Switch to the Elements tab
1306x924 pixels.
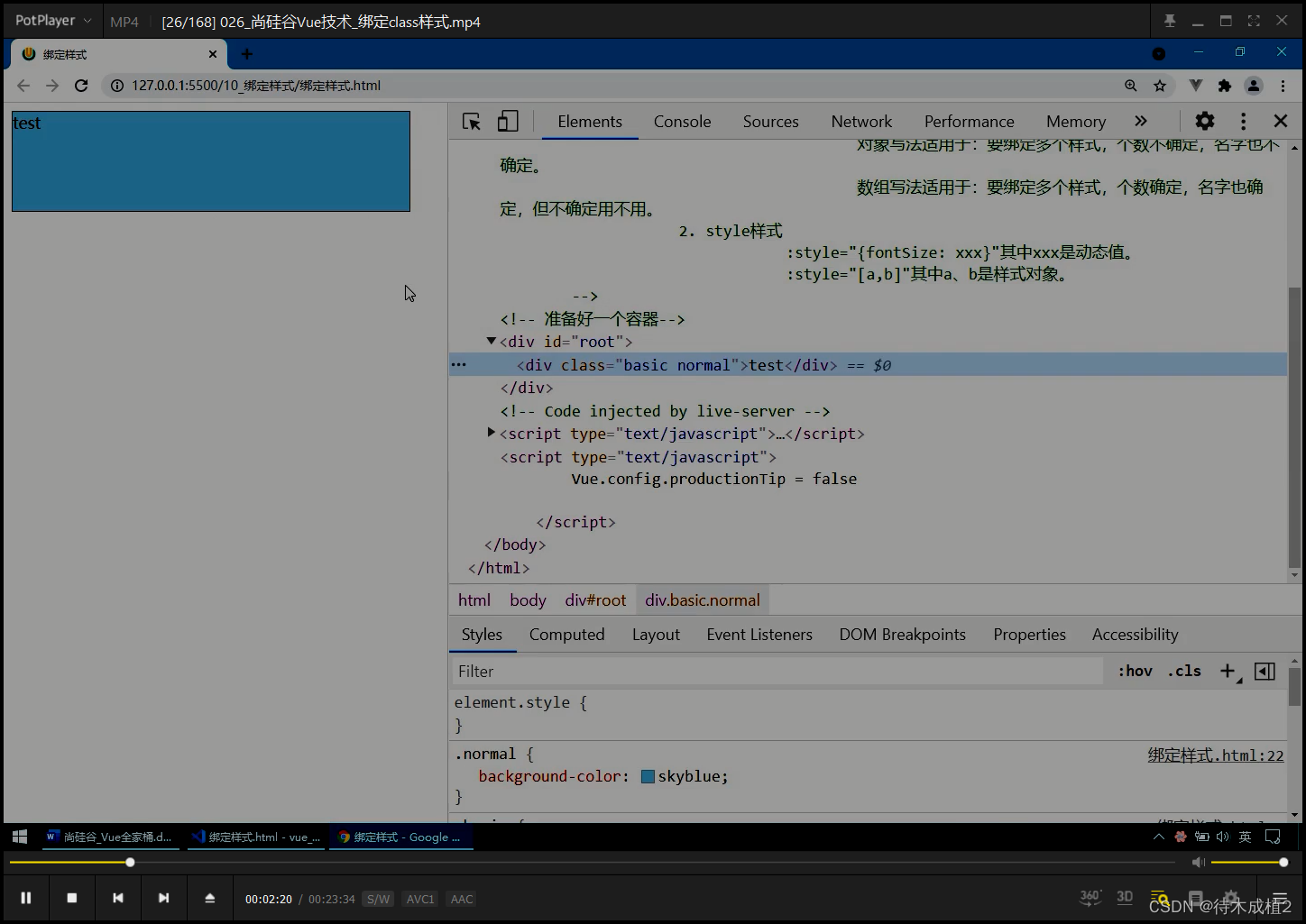tap(590, 122)
